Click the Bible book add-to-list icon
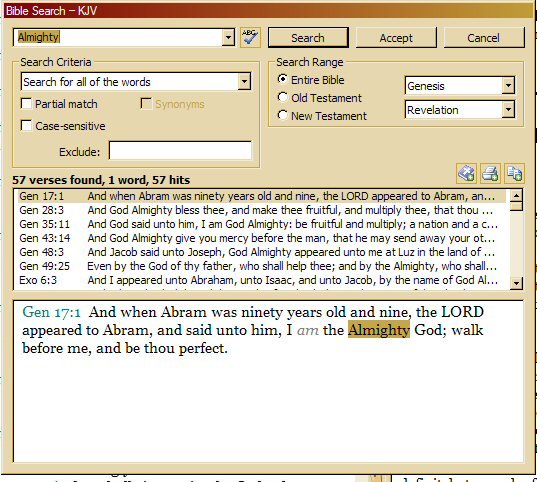 coord(466,173)
